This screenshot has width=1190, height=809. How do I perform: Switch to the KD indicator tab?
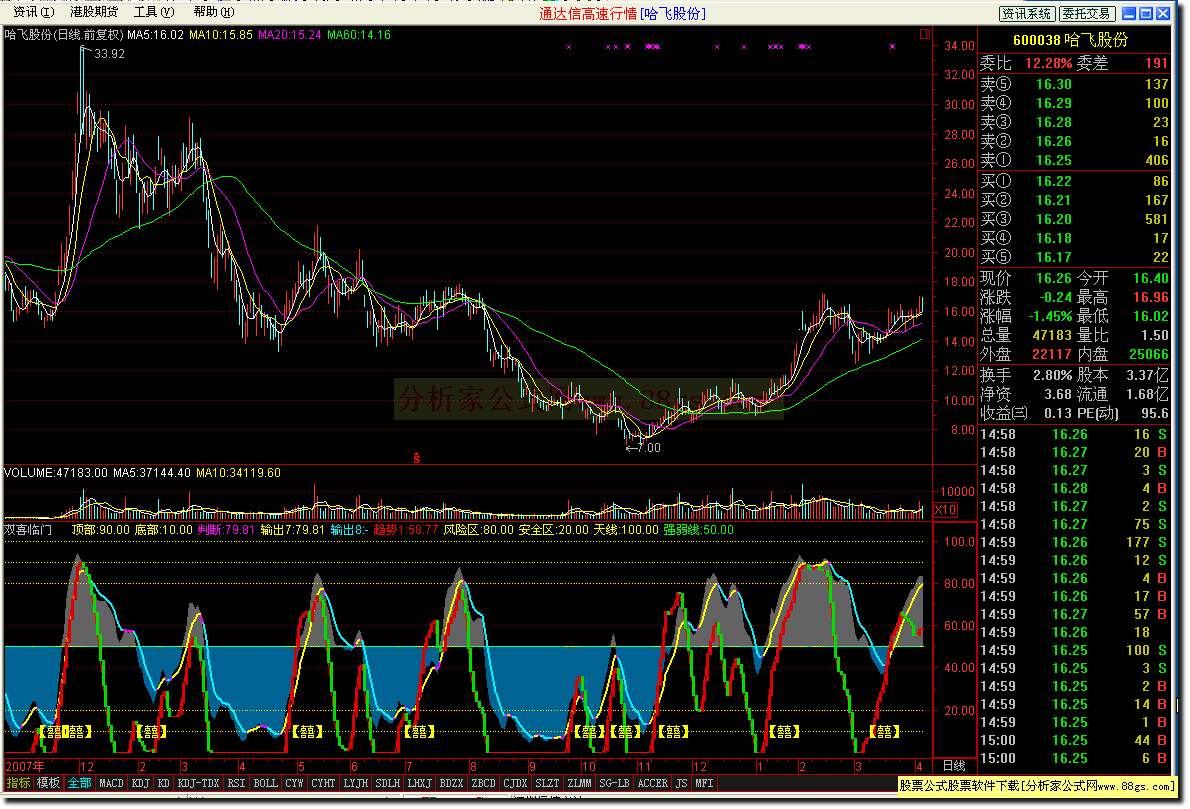(x=164, y=783)
